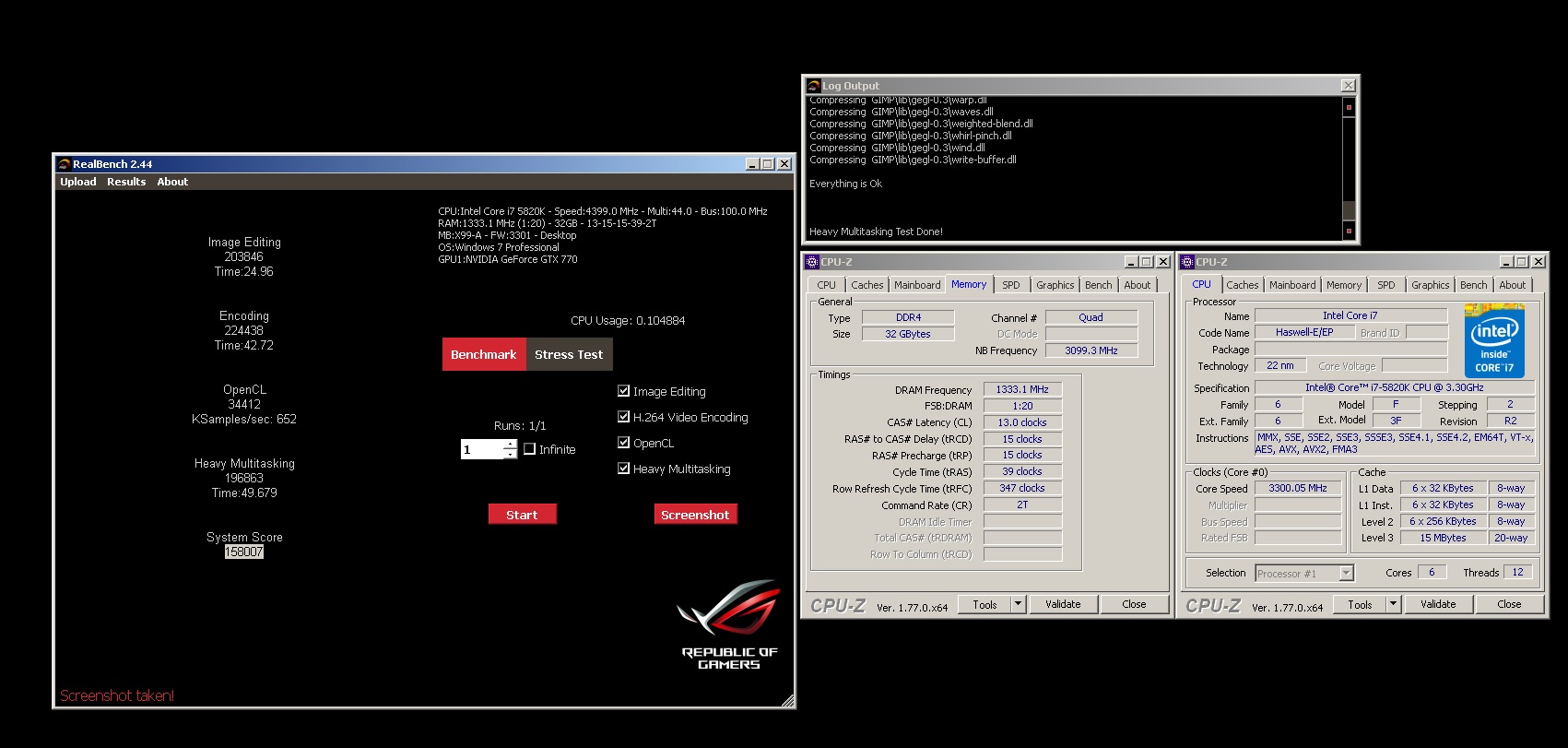The image size is (1568, 748).
Task: Toggle the H.264 Video Encoding checkbox
Action: pyautogui.click(x=624, y=417)
